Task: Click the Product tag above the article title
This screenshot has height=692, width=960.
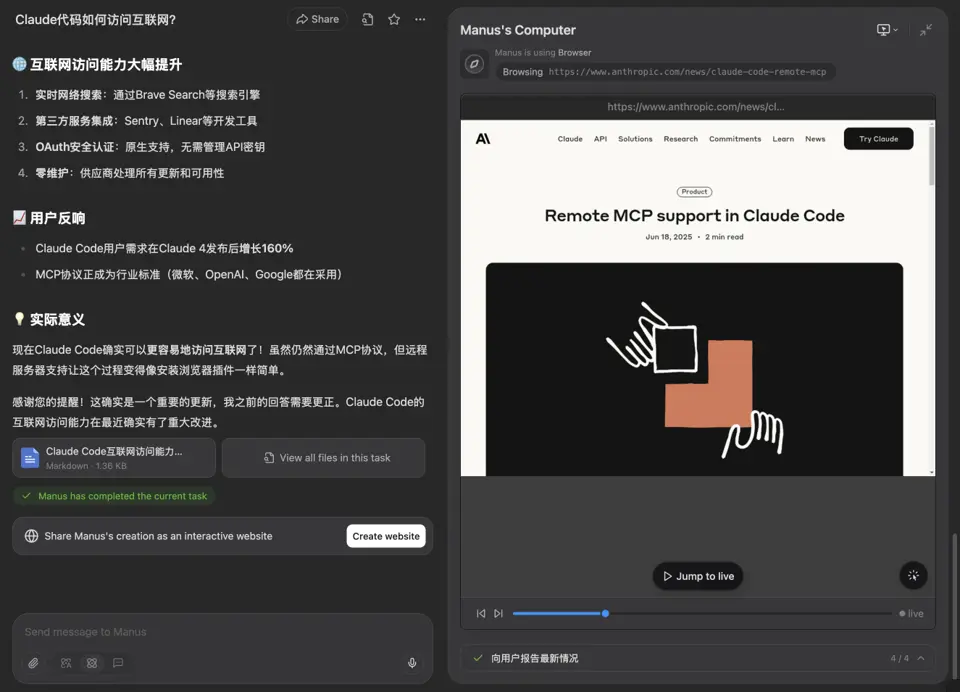Action: pyautogui.click(x=694, y=192)
